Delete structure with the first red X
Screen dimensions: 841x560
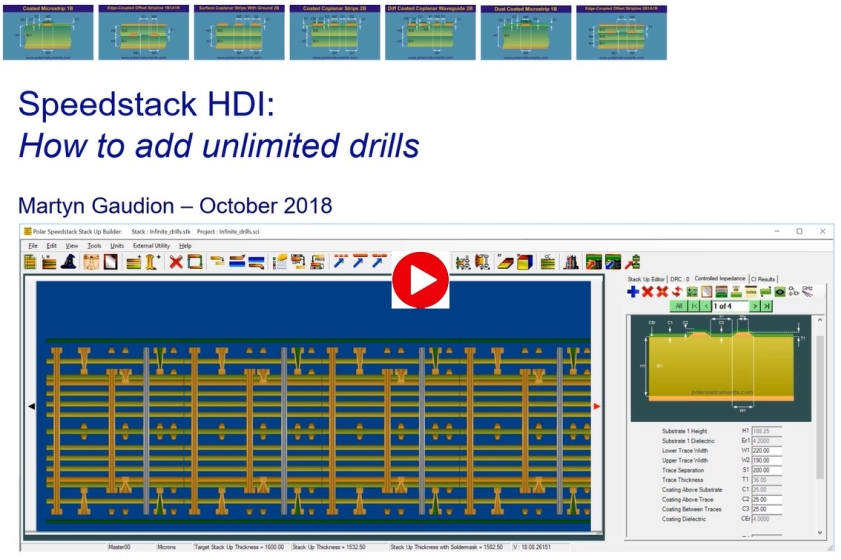[647, 292]
